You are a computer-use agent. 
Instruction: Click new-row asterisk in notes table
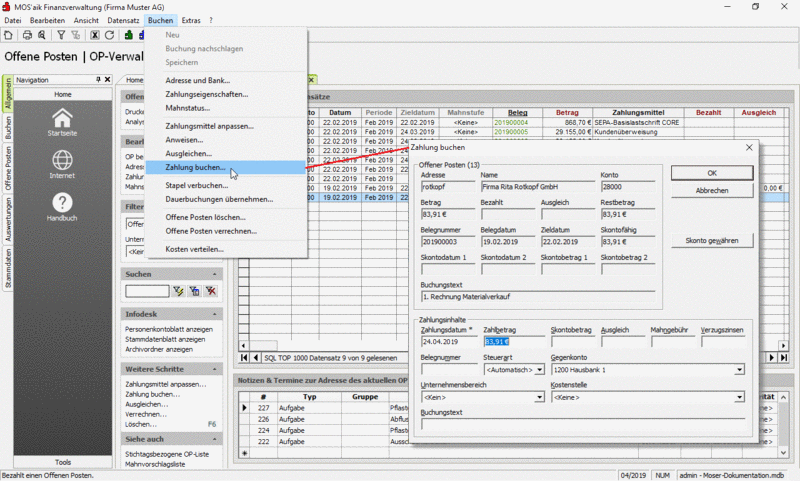(x=244, y=453)
